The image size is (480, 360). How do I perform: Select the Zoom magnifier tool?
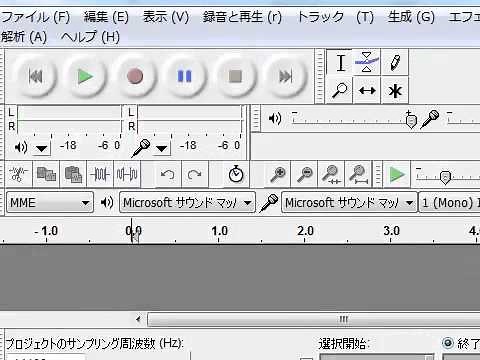pyautogui.click(x=340, y=90)
